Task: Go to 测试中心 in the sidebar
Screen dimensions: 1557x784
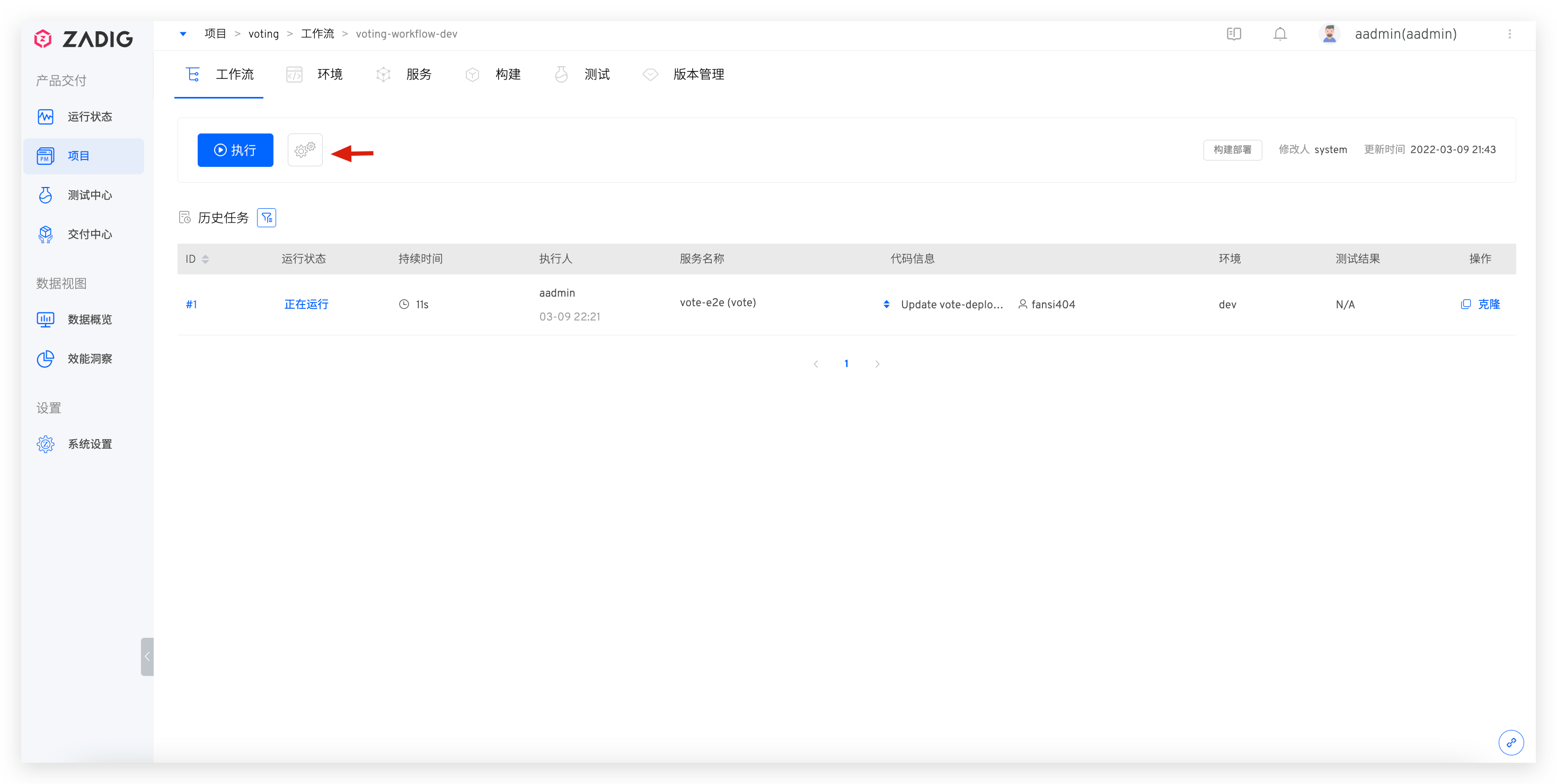Action: pyautogui.click(x=90, y=195)
